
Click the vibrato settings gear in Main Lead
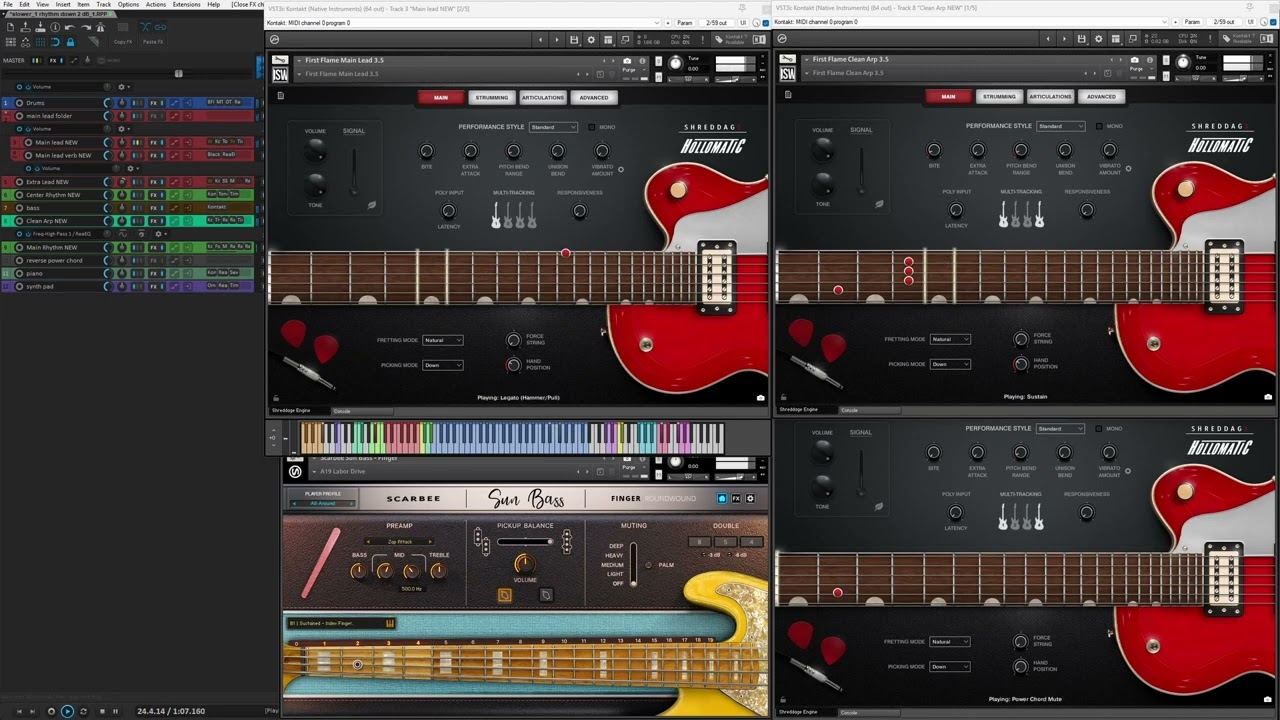click(x=621, y=169)
